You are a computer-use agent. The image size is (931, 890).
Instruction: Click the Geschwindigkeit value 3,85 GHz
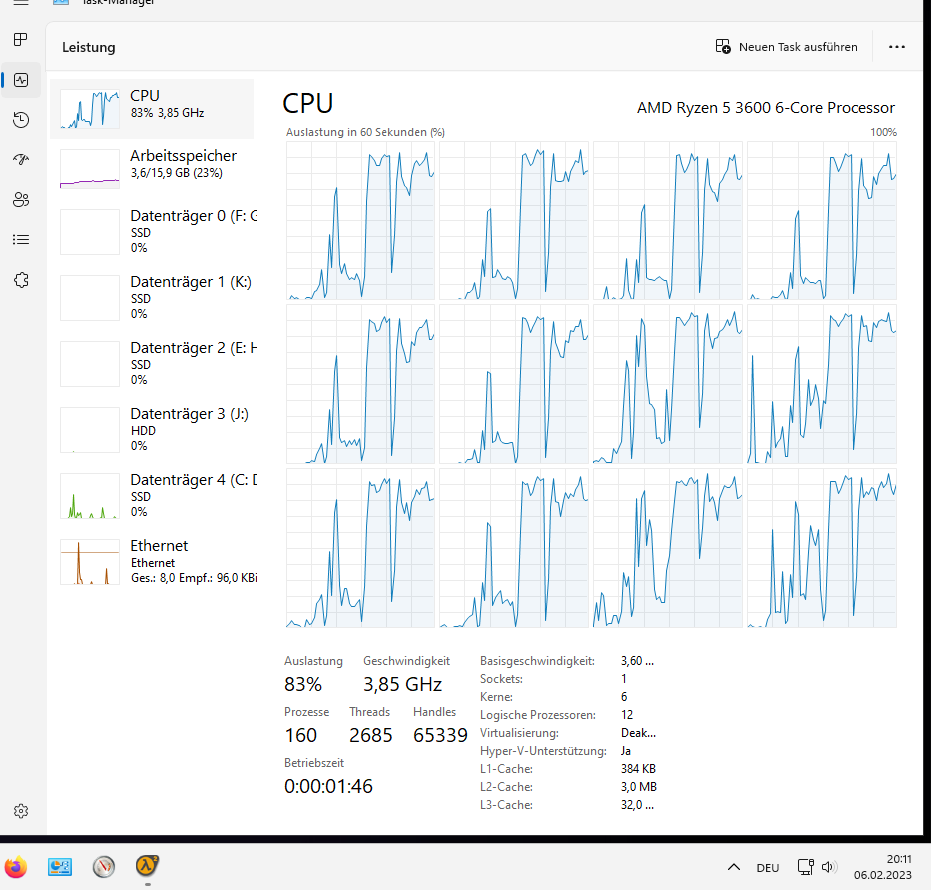click(403, 684)
